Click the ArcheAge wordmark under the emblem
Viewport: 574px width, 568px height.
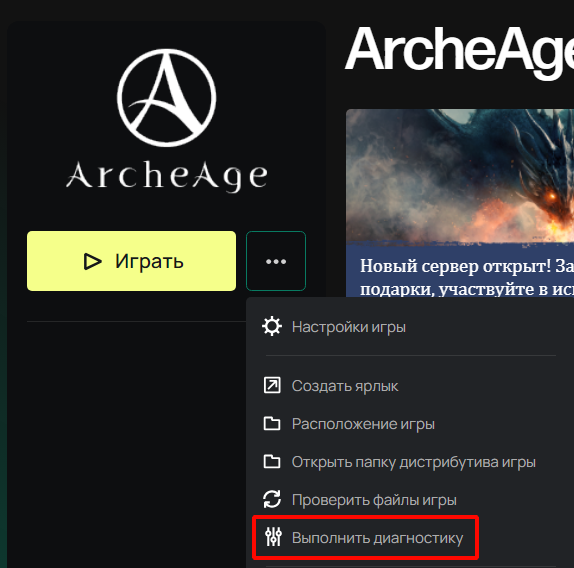point(167,176)
